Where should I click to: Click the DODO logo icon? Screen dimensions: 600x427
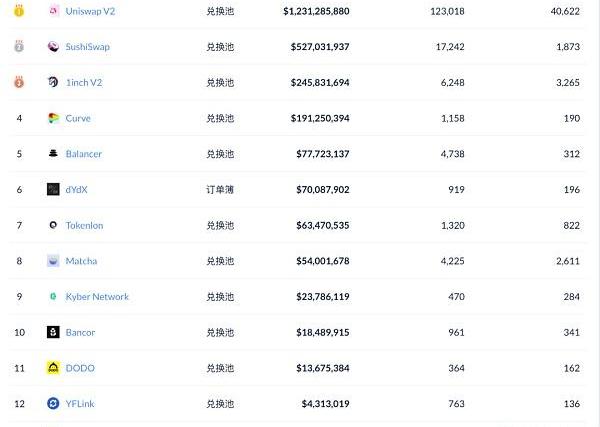click(53, 368)
